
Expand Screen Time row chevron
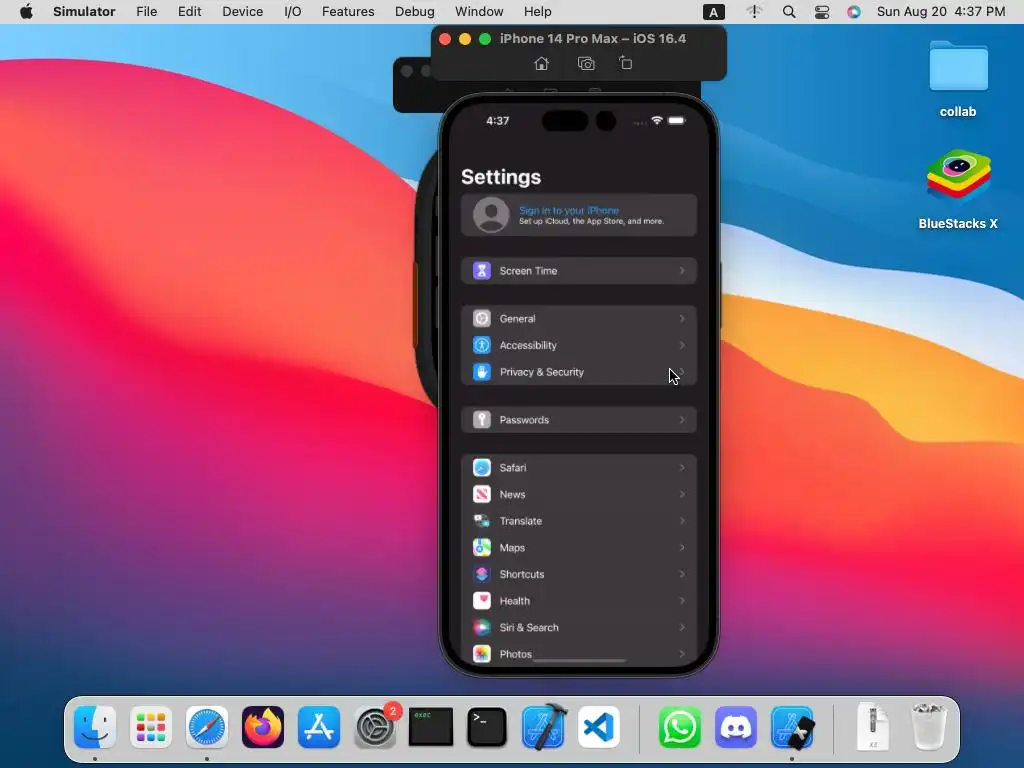pyautogui.click(x=682, y=270)
